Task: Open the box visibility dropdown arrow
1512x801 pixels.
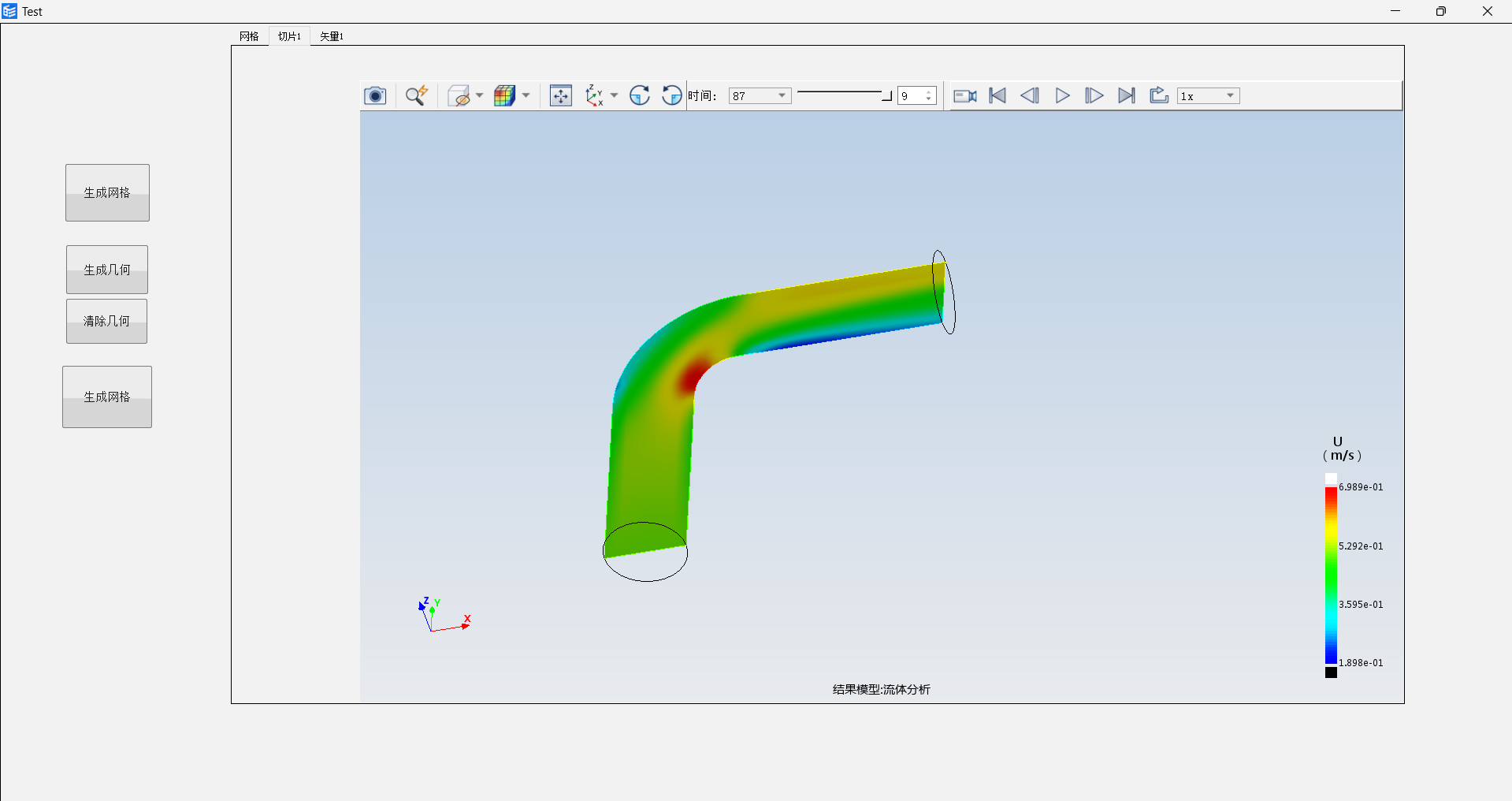Action: 479,95
